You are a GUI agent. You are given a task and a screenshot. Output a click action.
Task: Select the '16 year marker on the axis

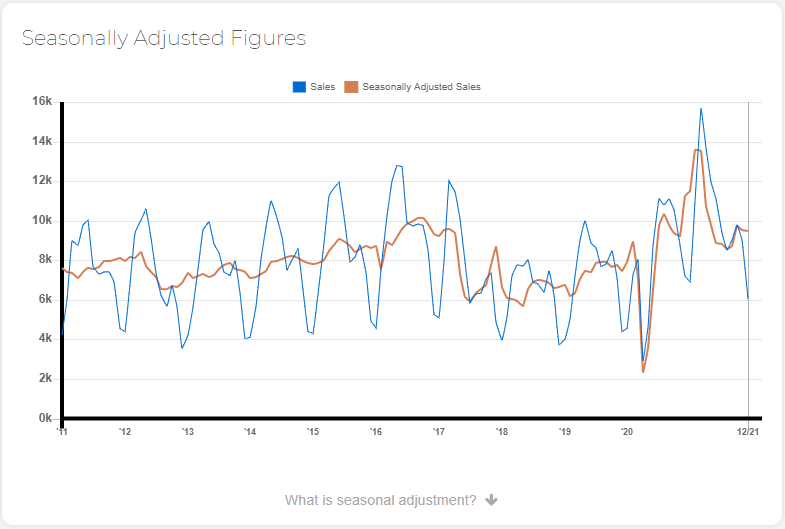coord(375,431)
